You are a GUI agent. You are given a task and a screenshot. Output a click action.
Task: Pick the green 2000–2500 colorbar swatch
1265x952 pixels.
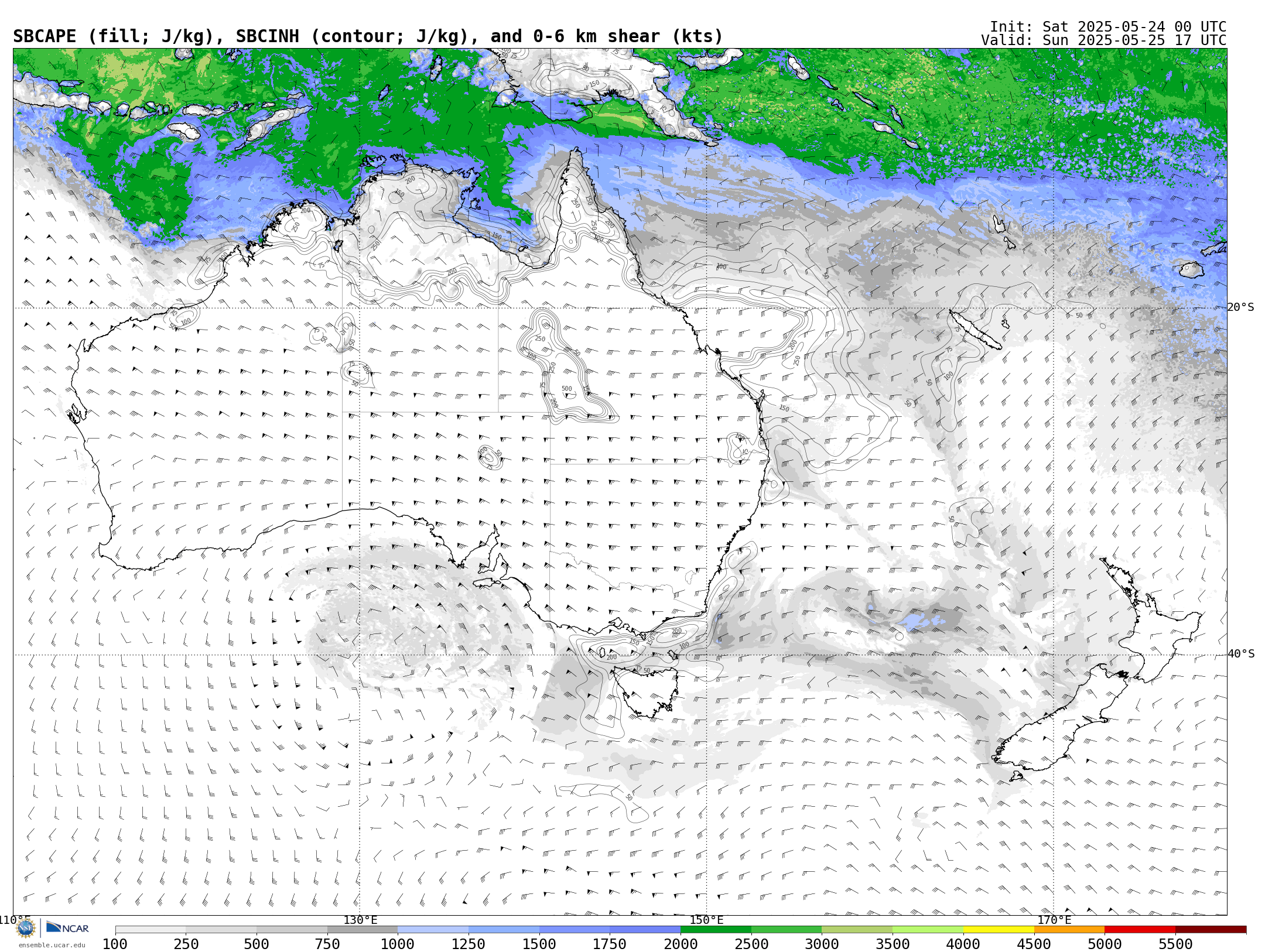(x=716, y=930)
